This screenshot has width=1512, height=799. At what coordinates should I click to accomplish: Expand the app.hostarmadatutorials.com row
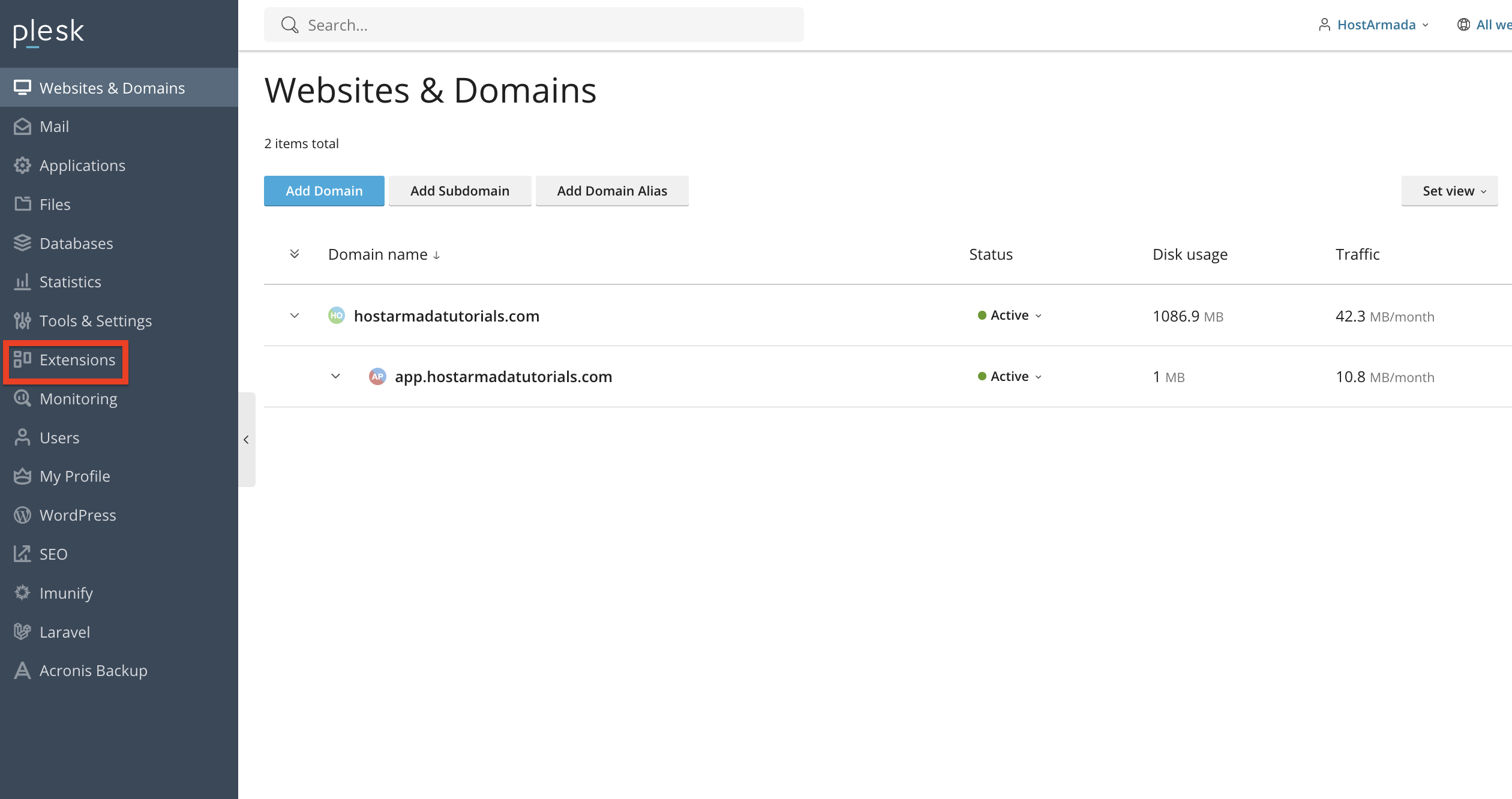[x=335, y=377]
